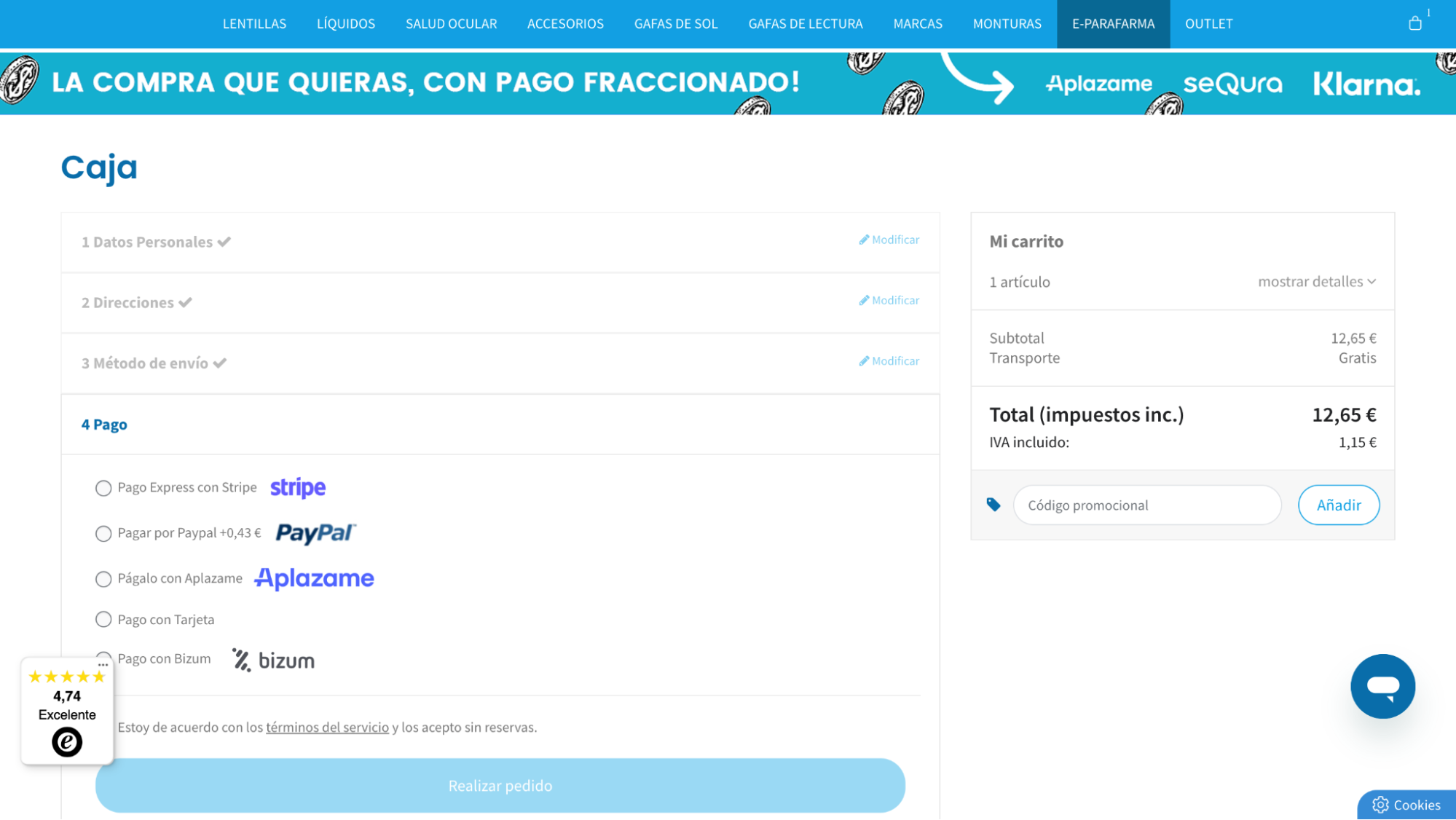Viewport: 1456px width, 820px height.
Task: Modify the Datos Personales step
Action: click(889, 240)
